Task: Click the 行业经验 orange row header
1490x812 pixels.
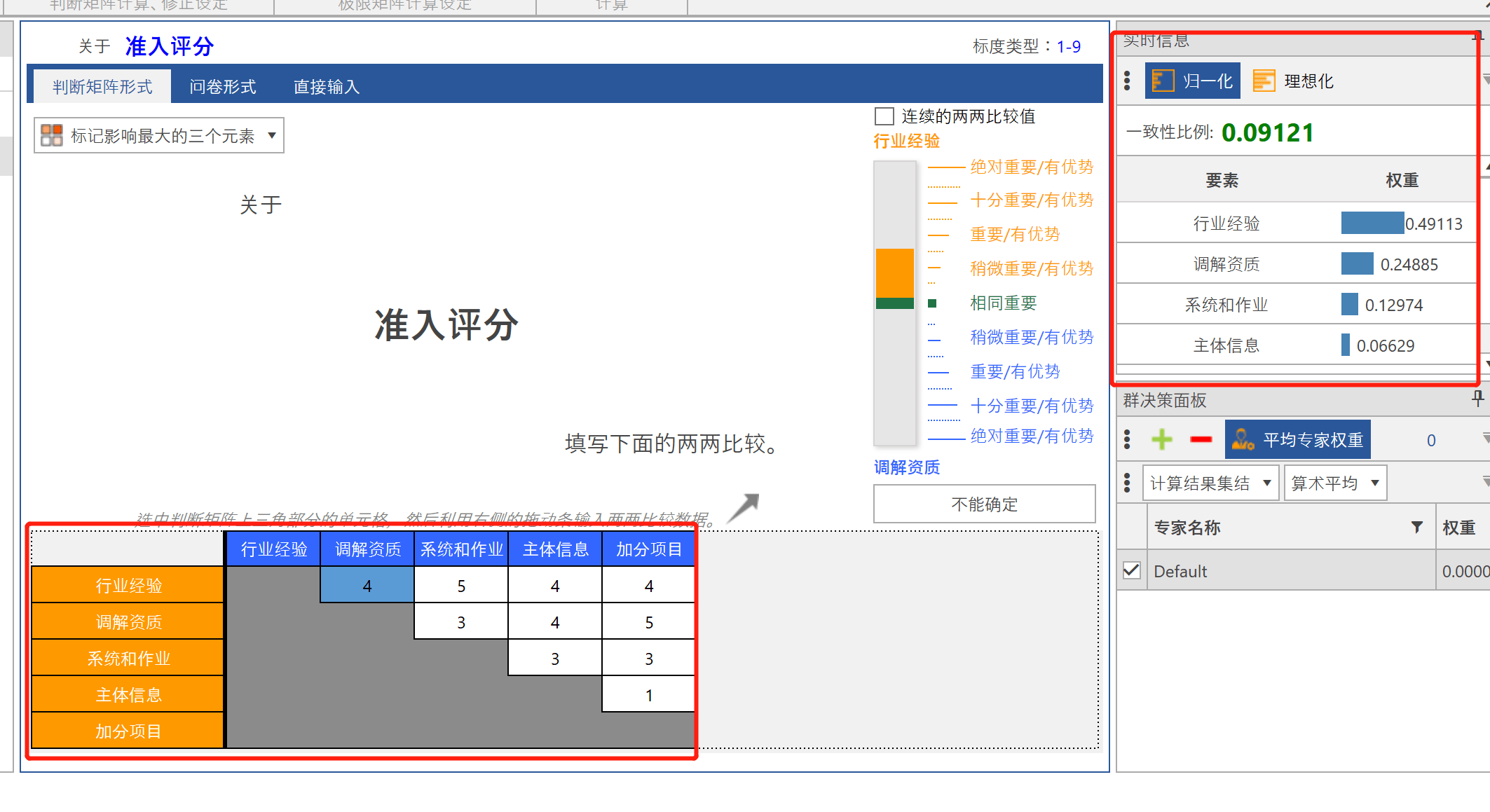Action: pos(128,585)
